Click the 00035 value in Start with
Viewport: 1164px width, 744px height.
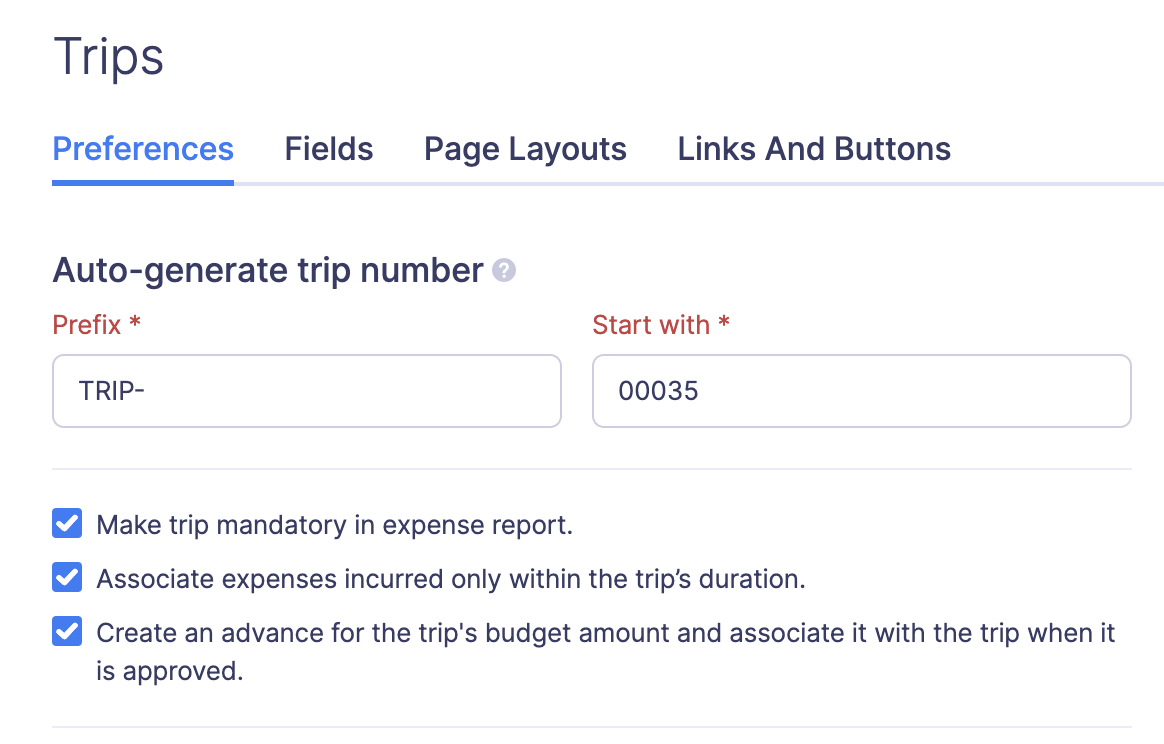coord(658,391)
